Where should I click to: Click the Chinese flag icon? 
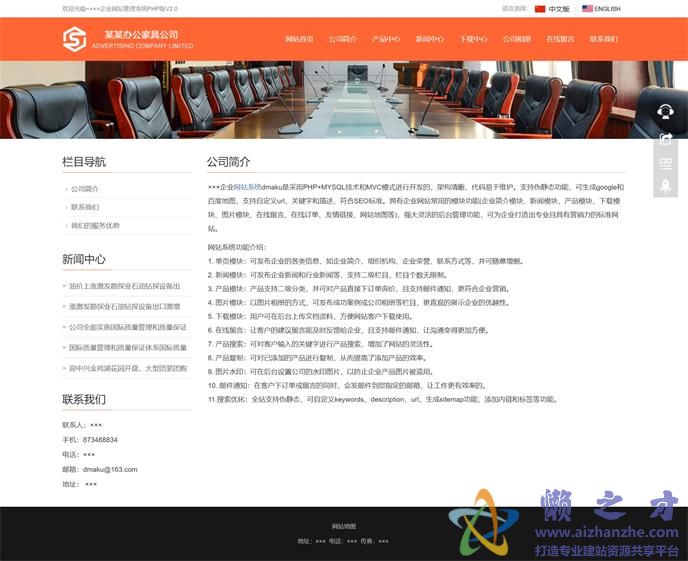coord(540,9)
